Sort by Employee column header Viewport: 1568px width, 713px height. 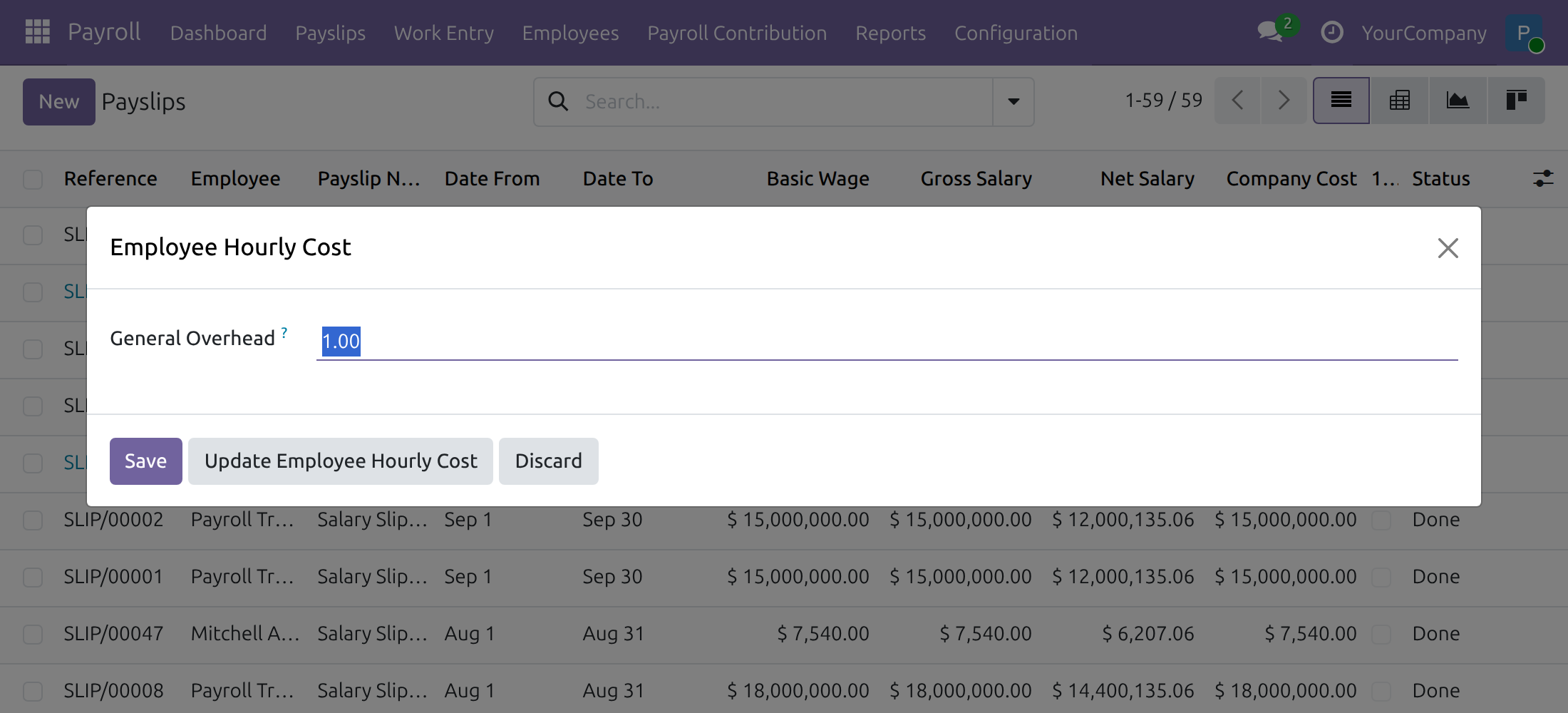[x=235, y=178]
